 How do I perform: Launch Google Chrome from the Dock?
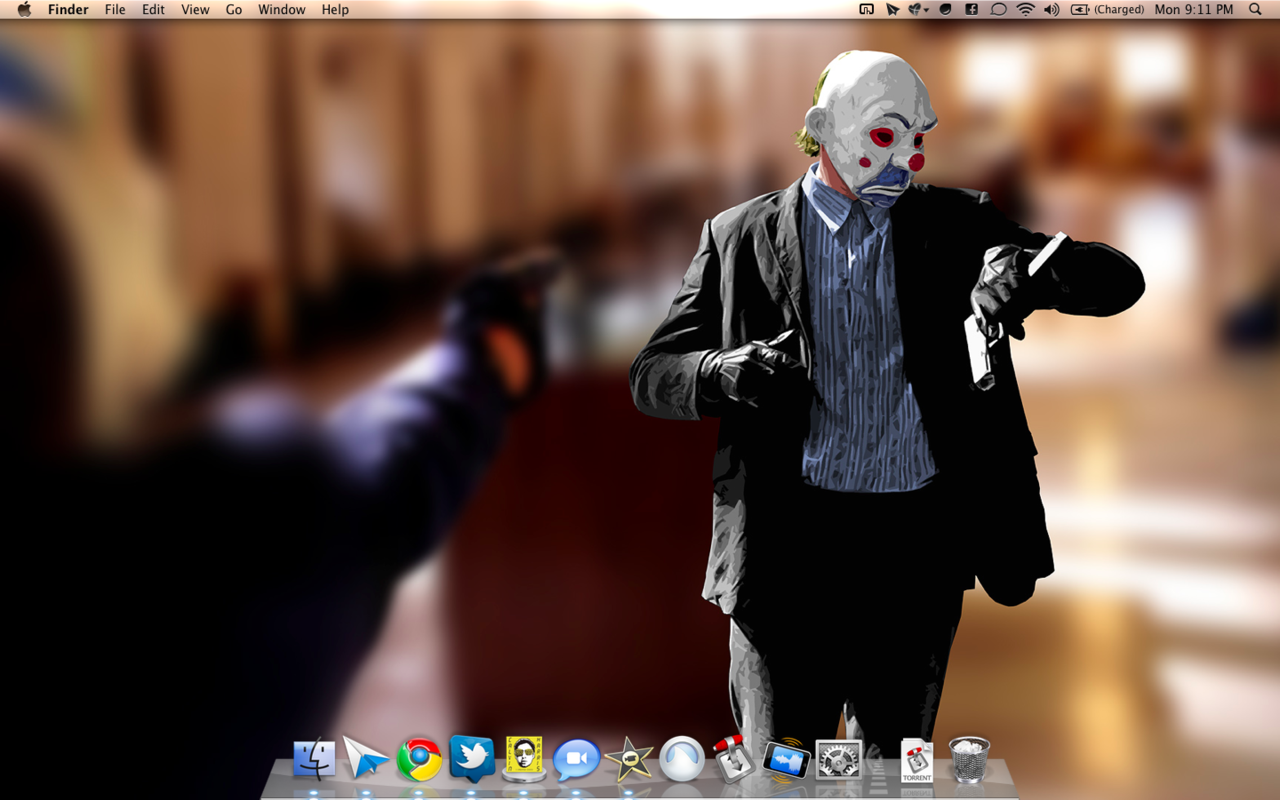pyautogui.click(x=420, y=760)
